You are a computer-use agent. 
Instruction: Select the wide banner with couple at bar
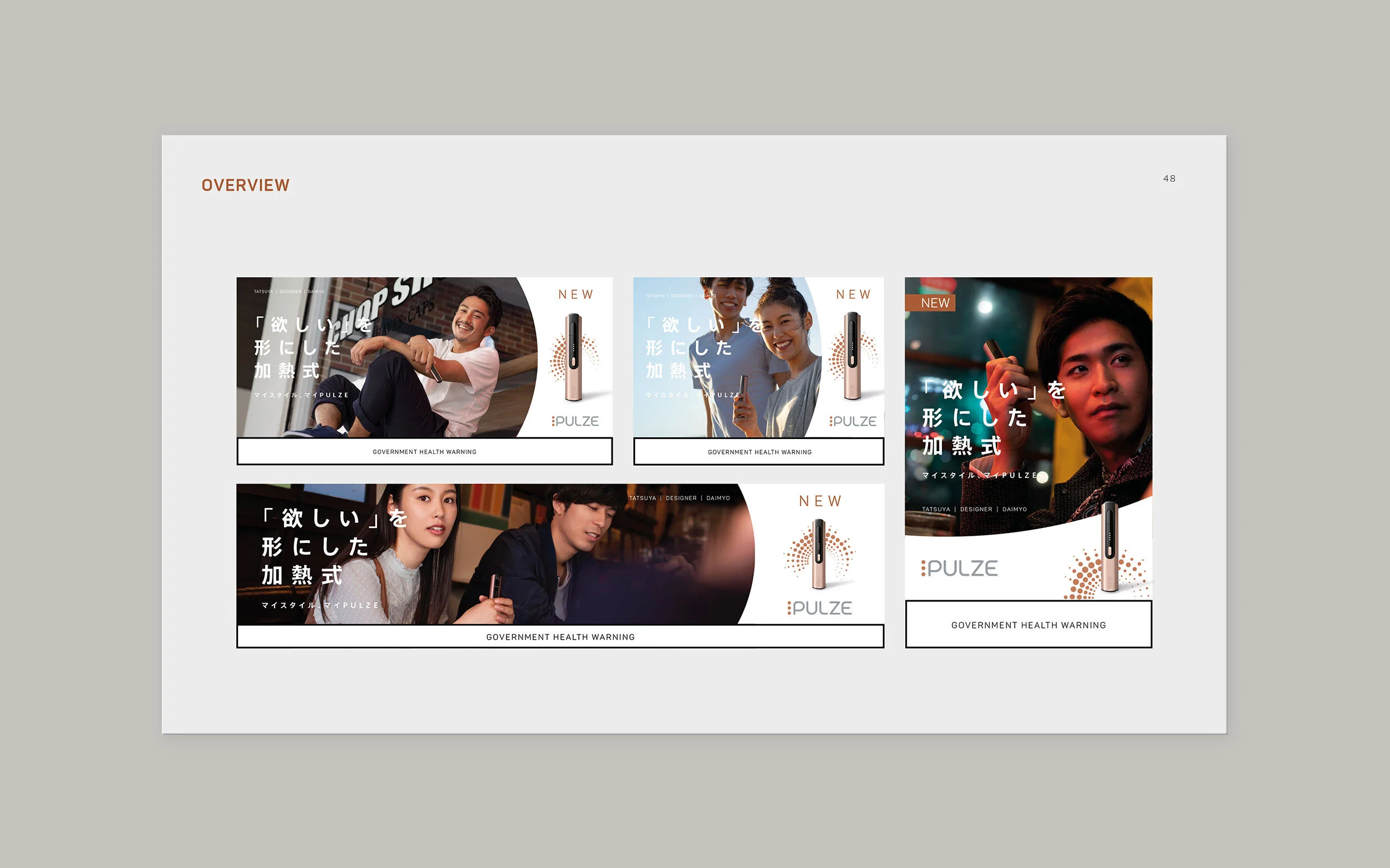click(560, 566)
